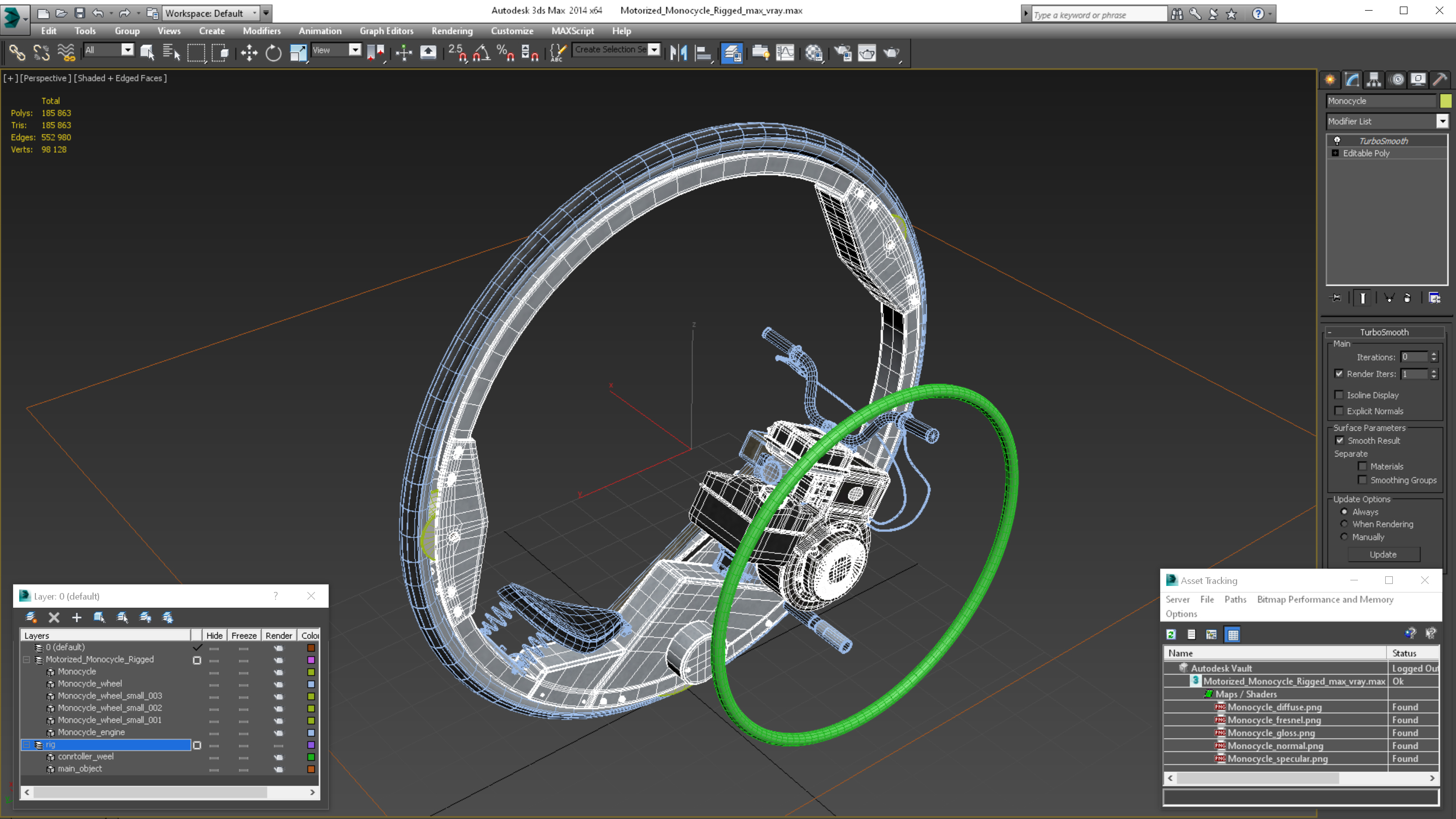Open the Material Editor icon

click(x=814, y=53)
